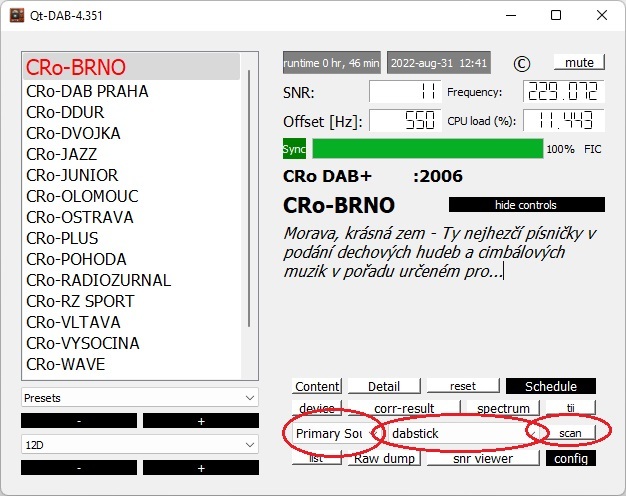Select CRo-VYSOCINA service
The height and width of the screenshot is (496, 626).
coord(132,343)
